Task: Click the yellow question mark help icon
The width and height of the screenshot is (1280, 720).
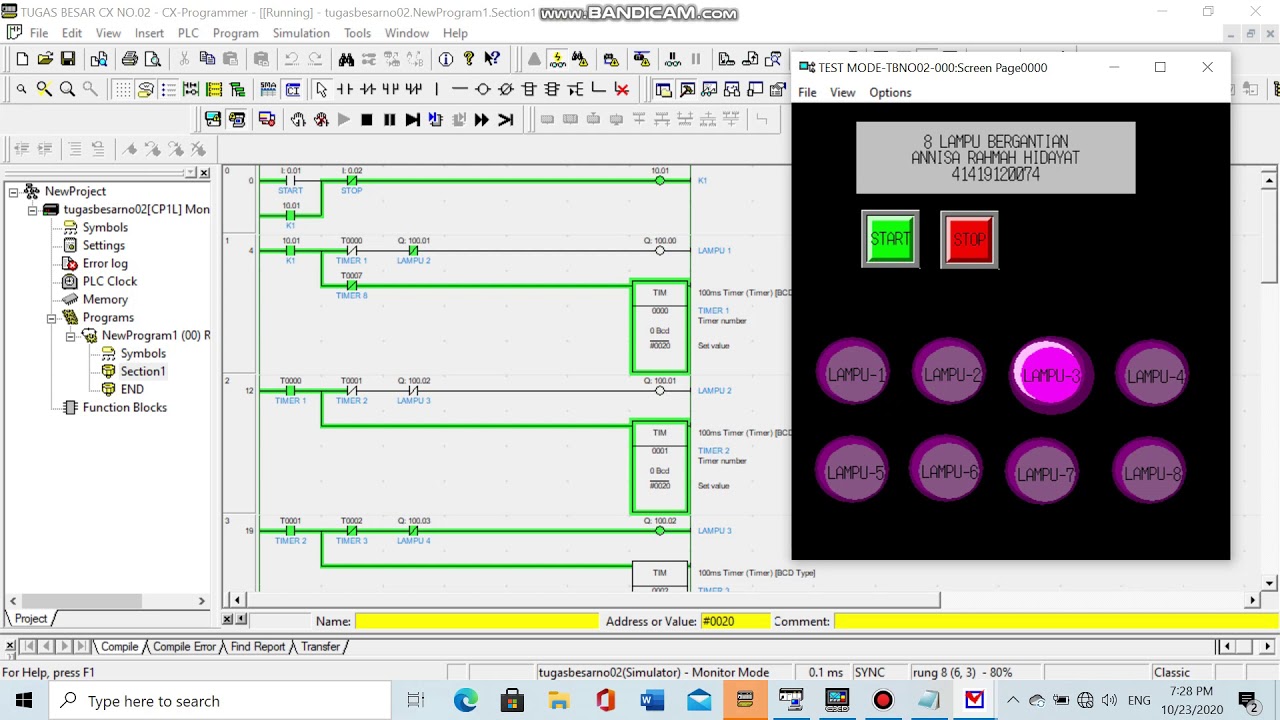Action: coord(469,59)
